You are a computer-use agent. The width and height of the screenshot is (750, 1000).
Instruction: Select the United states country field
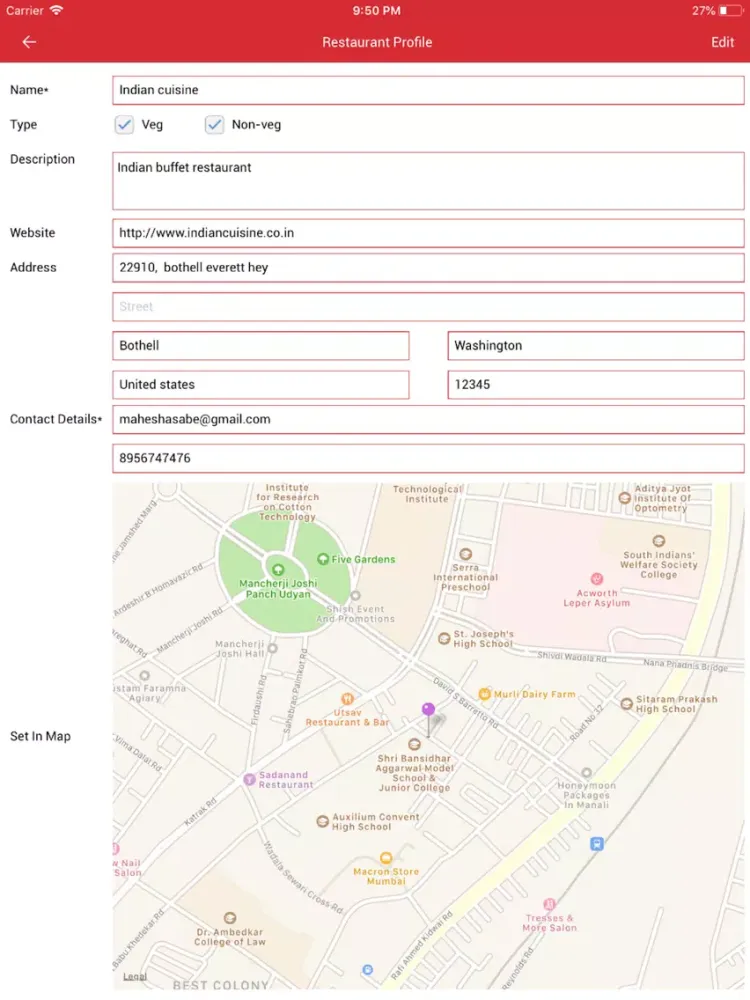(261, 385)
